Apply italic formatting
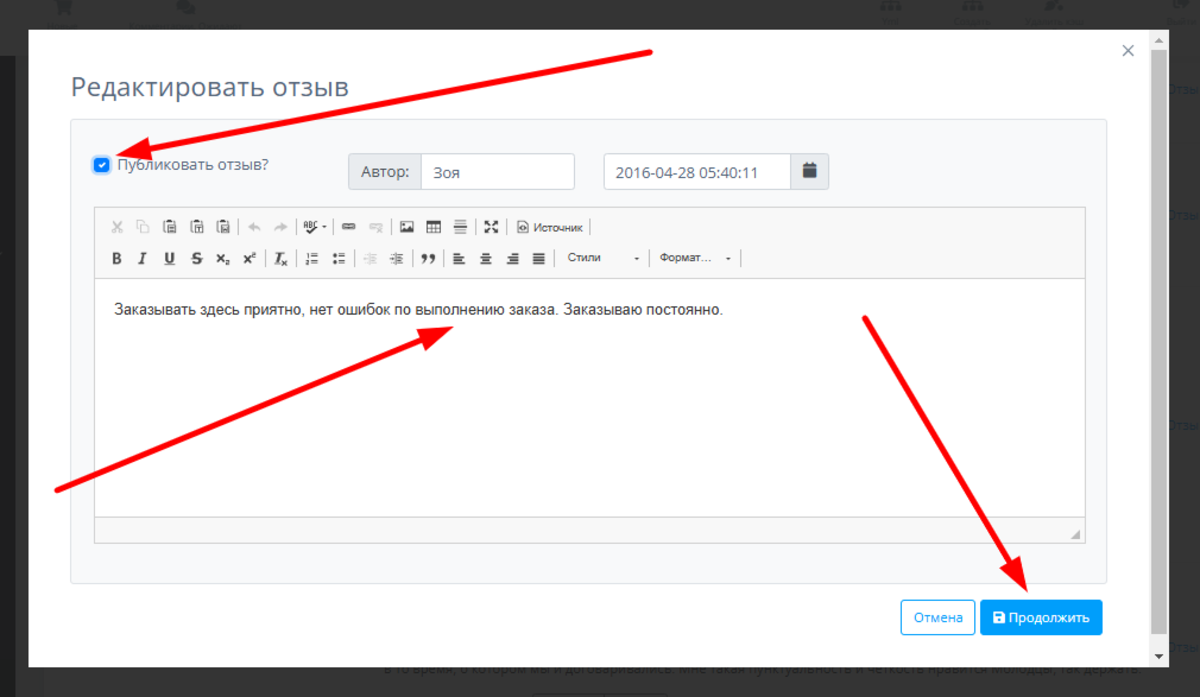The image size is (1200, 697). point(142,258)
